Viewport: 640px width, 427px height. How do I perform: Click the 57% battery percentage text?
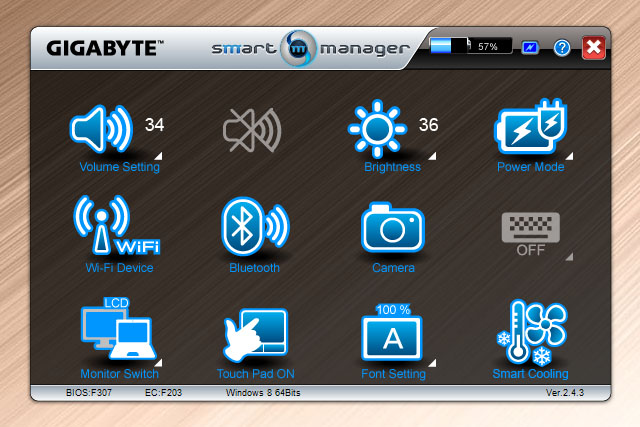pos(488,47)
